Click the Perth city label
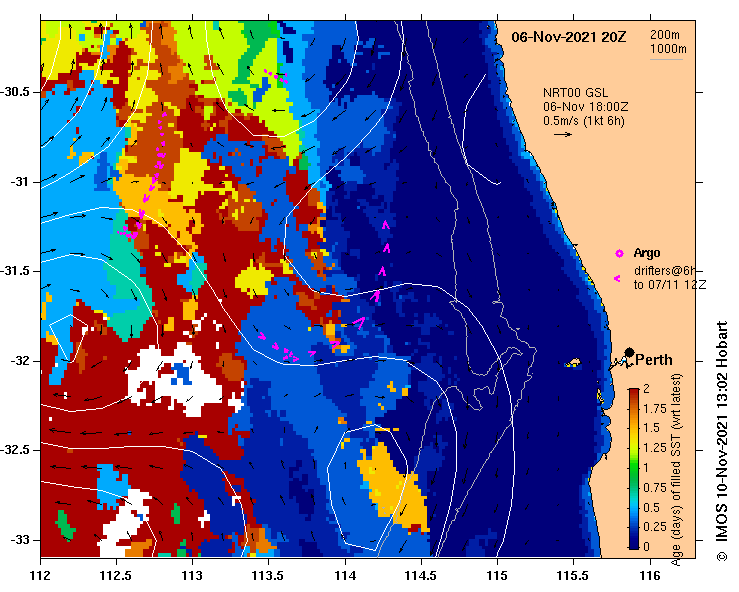This screenshot has width=739, height=592. [654, 360]
